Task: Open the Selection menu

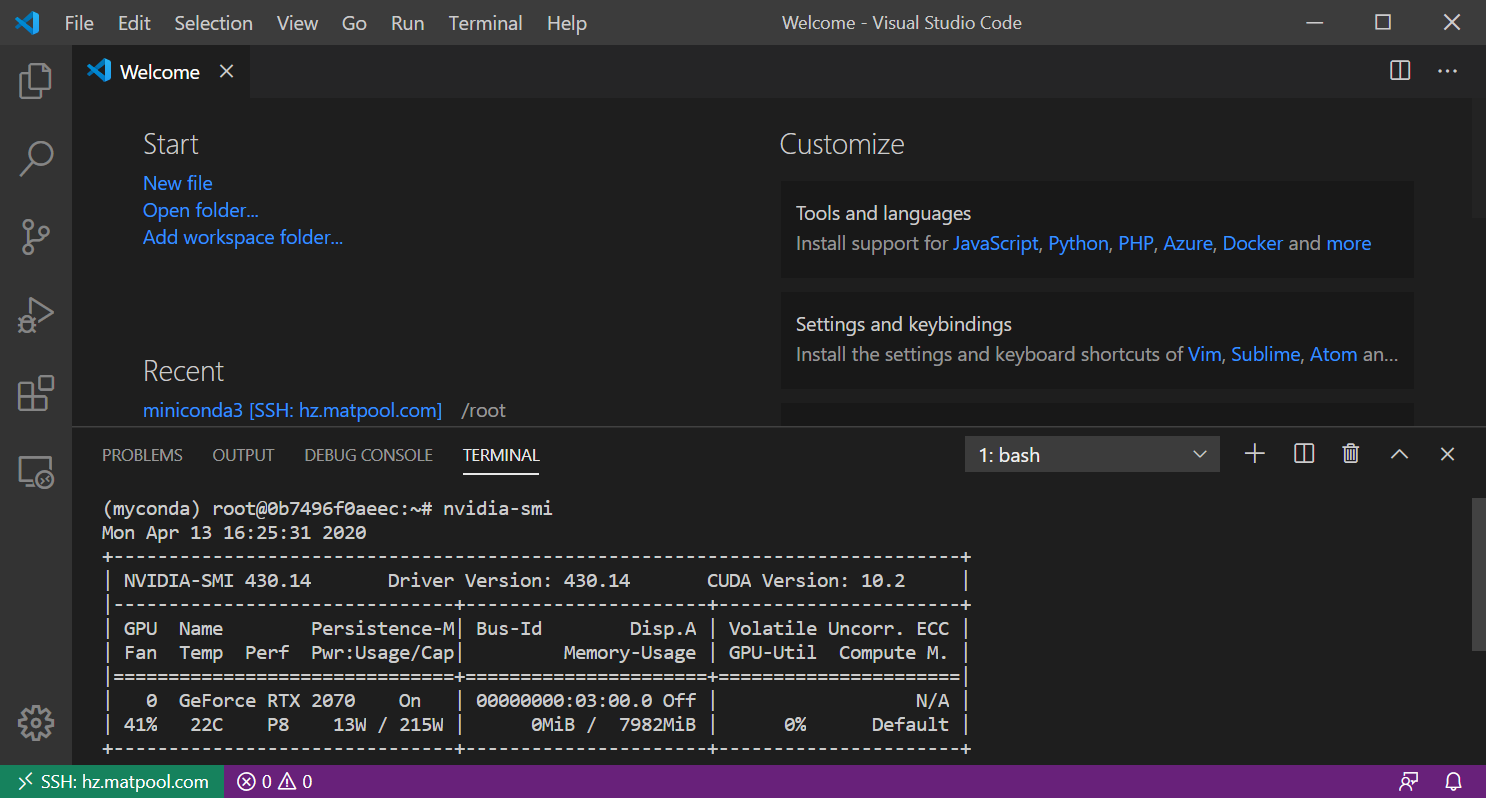Action: (213, 23)
